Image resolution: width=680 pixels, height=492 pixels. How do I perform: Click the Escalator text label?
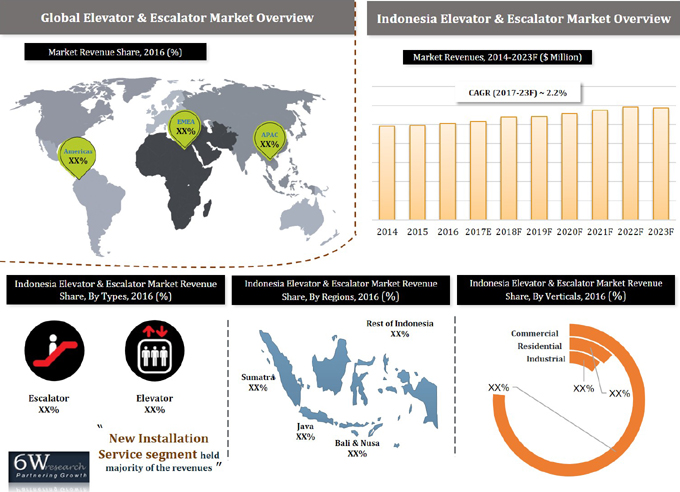coord(49,398)
